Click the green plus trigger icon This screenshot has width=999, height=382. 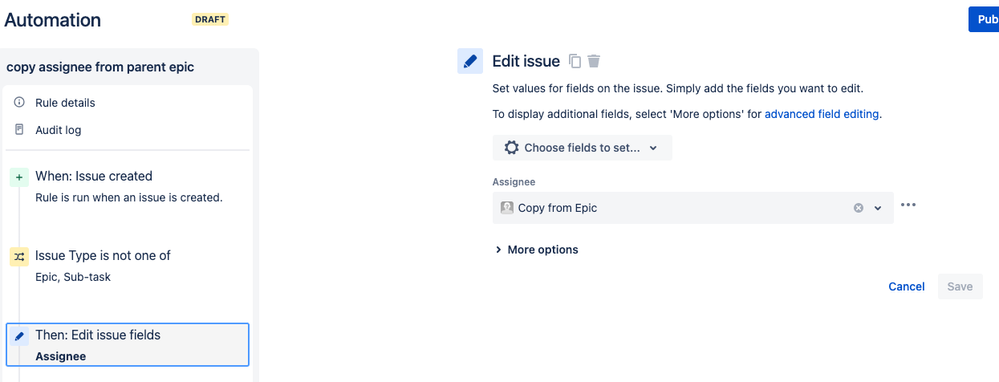click(x=19, y=178)
